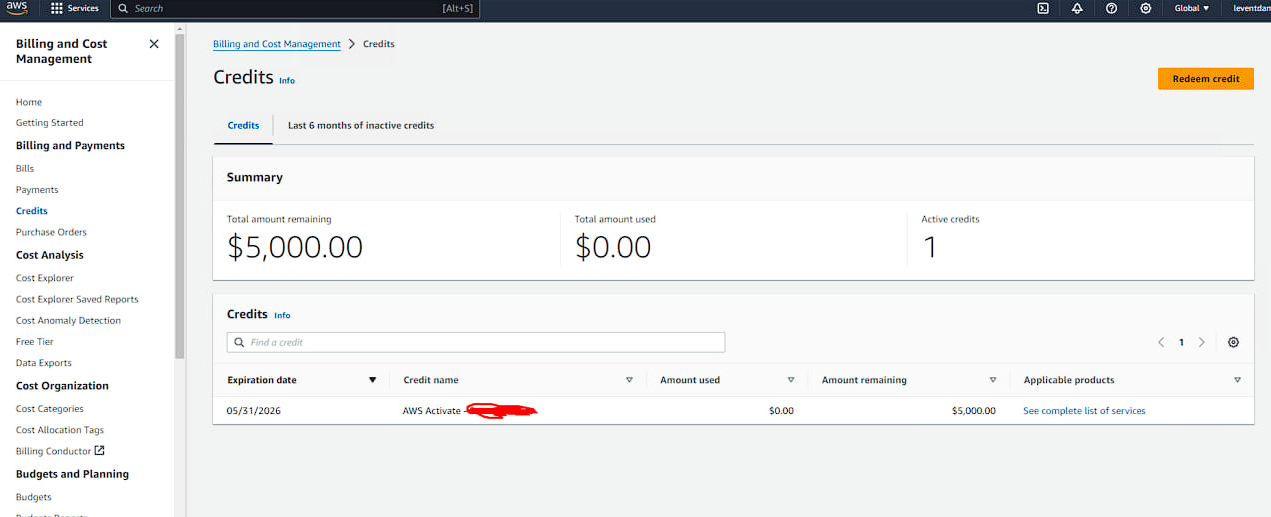Open Credits table preferences gear
Viewport: 1271px width, 517px height.
[1233, 342]
